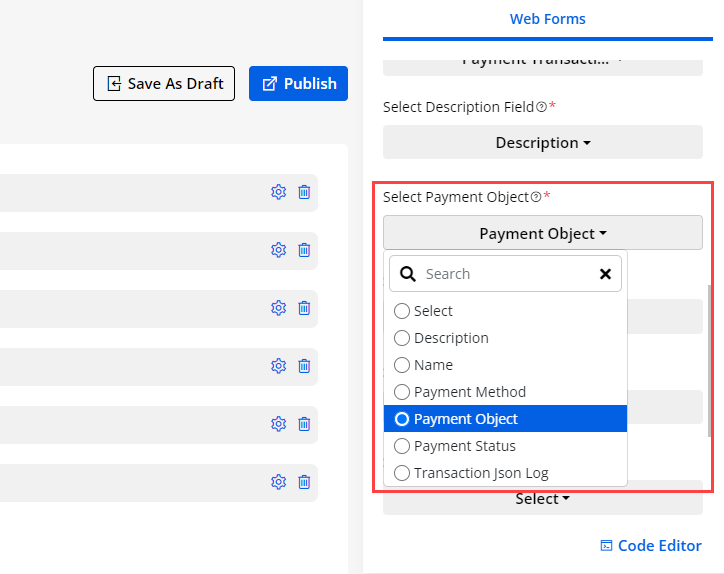Screen dimensions: 724x574
Task: Click the gear settings icon in first row
Action: (x=278, y=192)
